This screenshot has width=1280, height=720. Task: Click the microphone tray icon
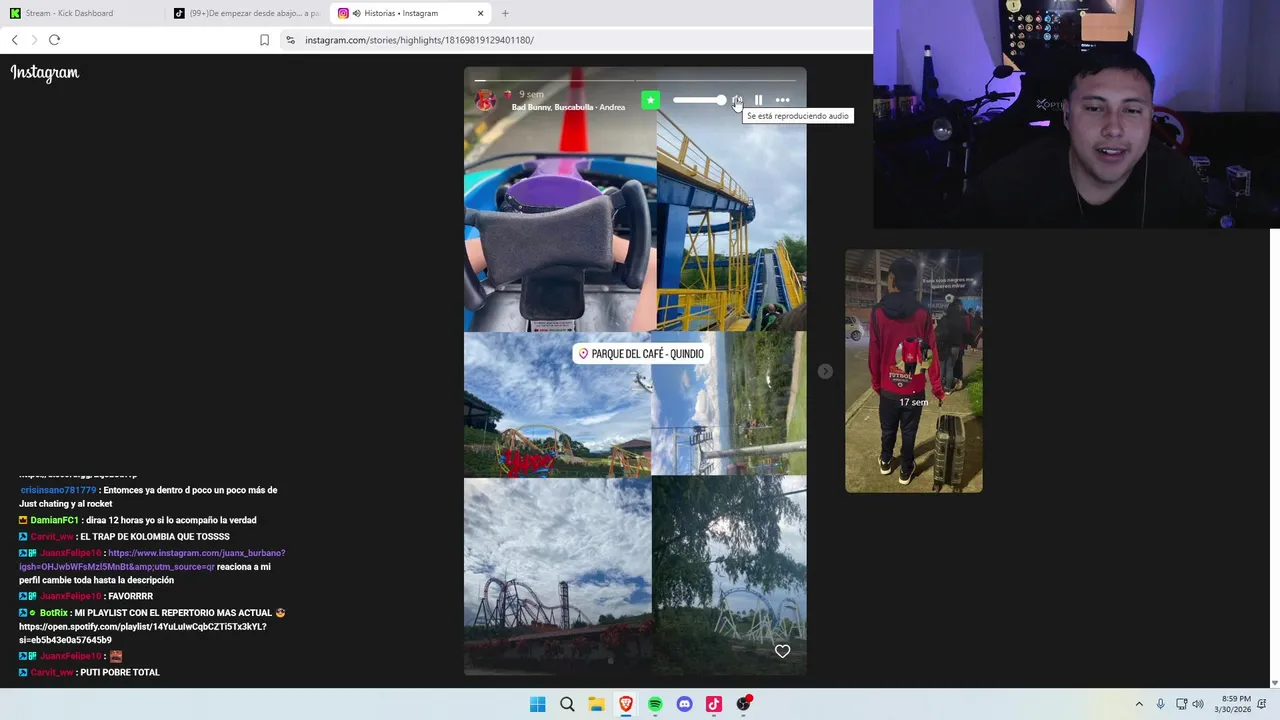click(1160, 704)
